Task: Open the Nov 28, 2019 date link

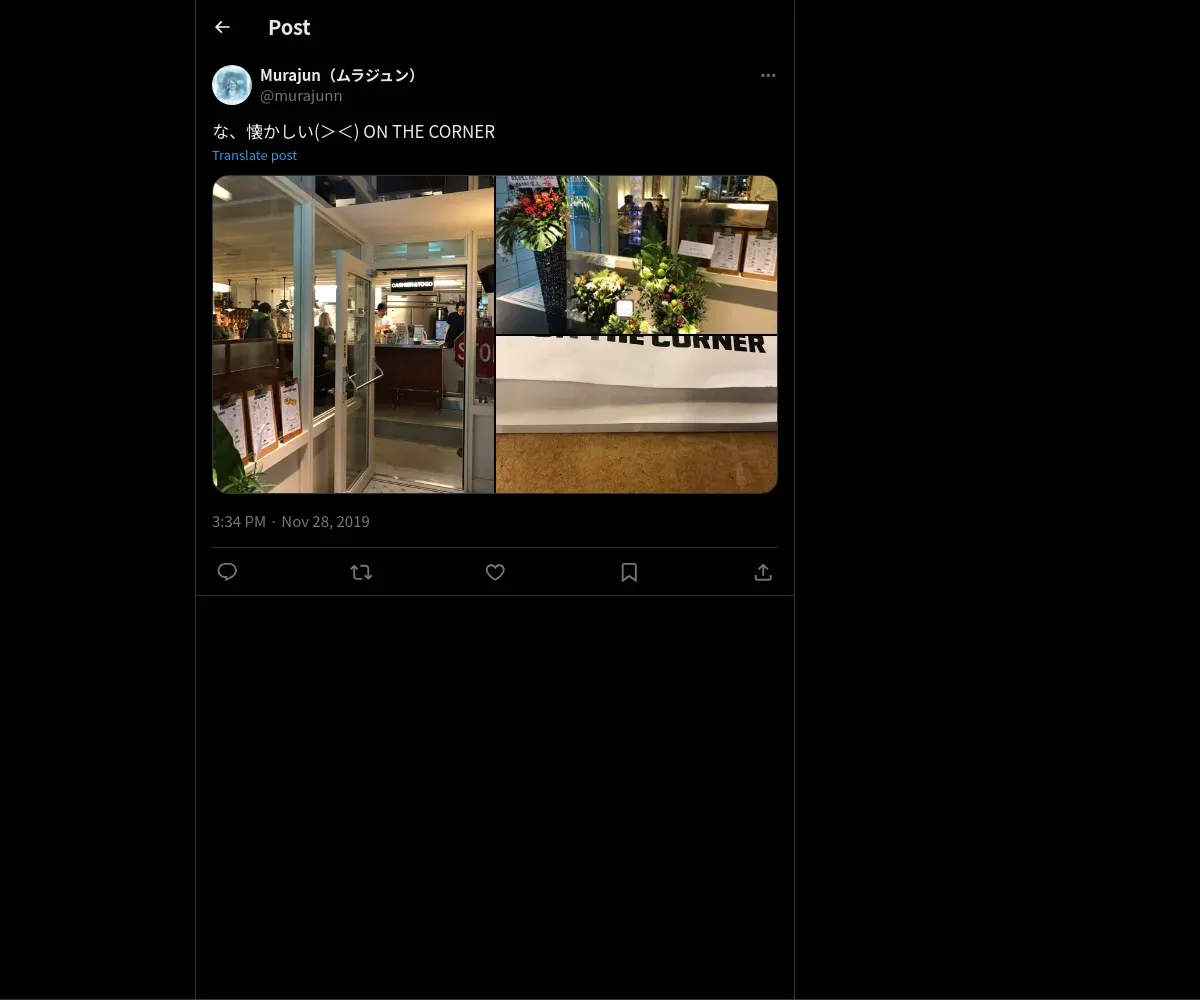Action: [x=325, y=521]
